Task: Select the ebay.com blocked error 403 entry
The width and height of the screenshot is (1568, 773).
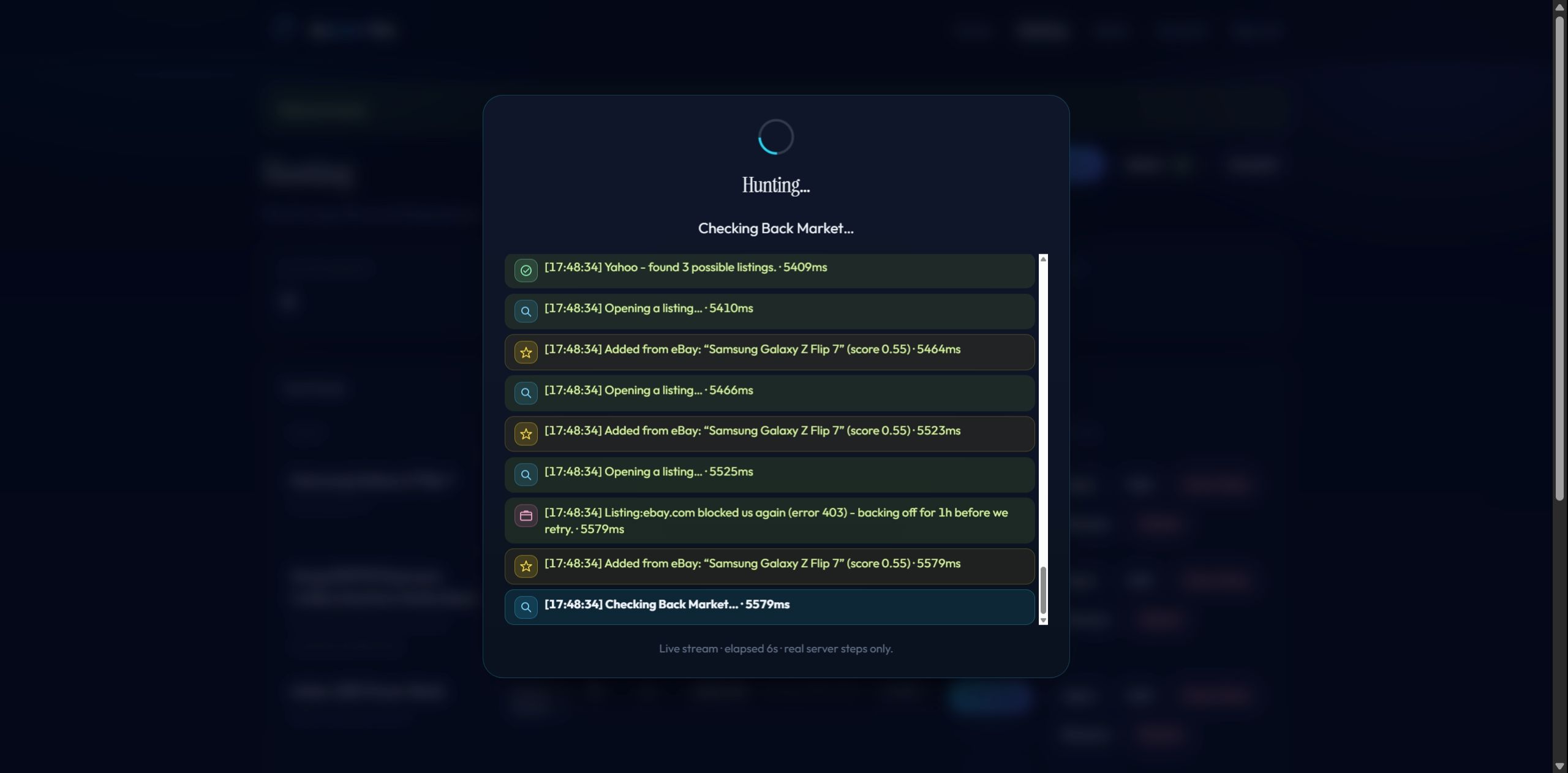Action: (x=769, y=521)
